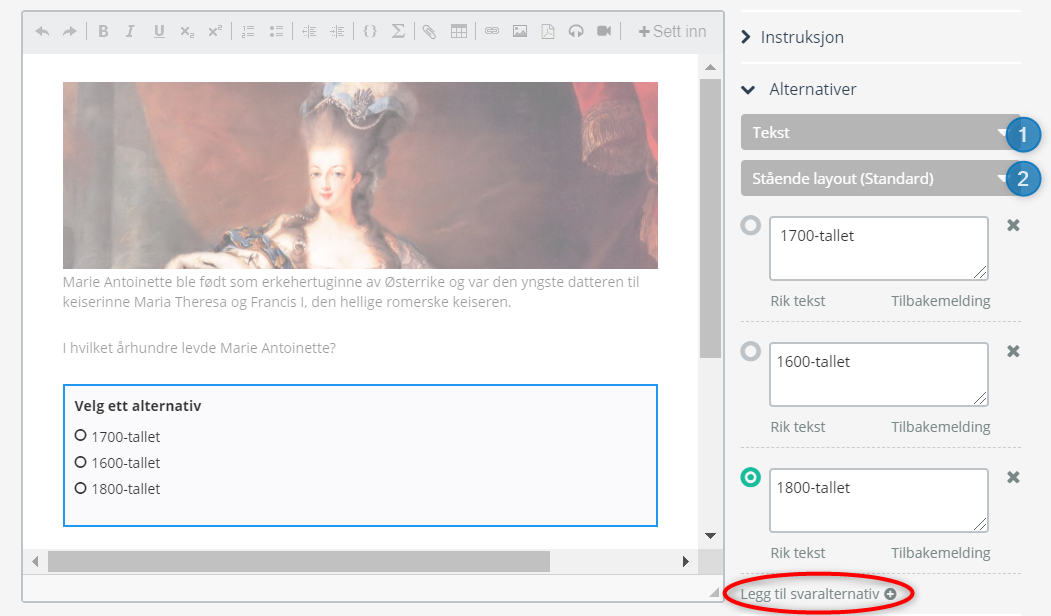
Task: Click the editor's scroll-left arrow
Action: 36,561
